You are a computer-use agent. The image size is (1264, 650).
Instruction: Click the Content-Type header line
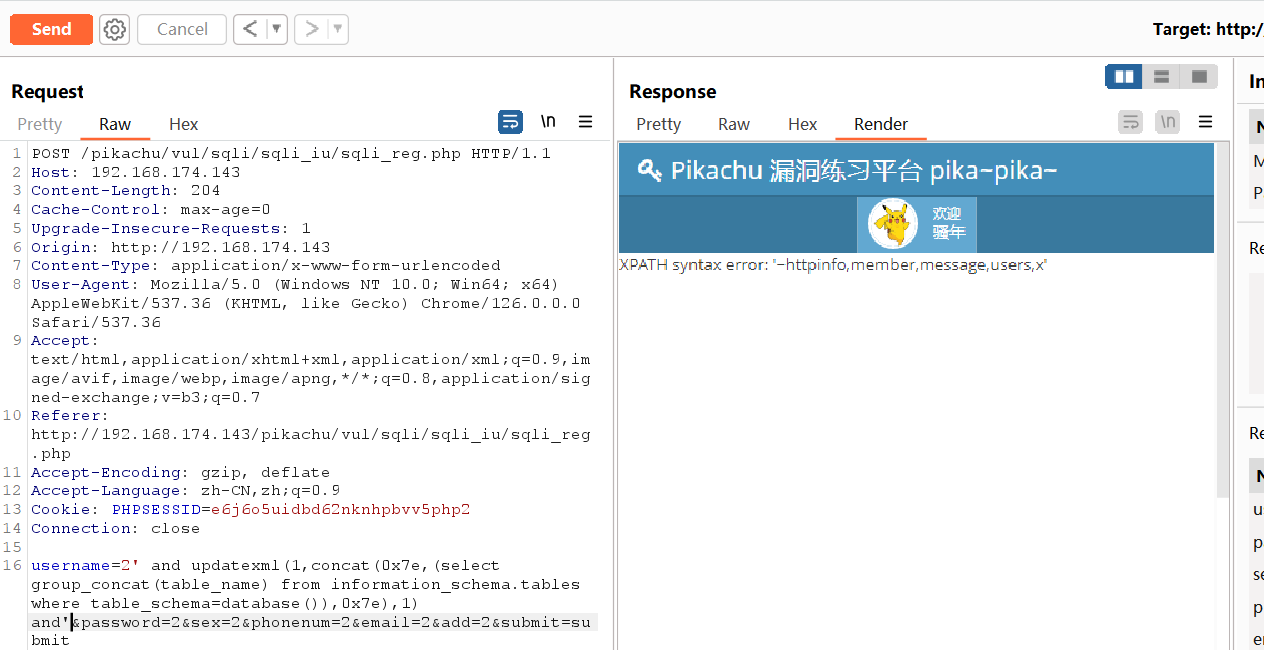(x=266, y=266)
